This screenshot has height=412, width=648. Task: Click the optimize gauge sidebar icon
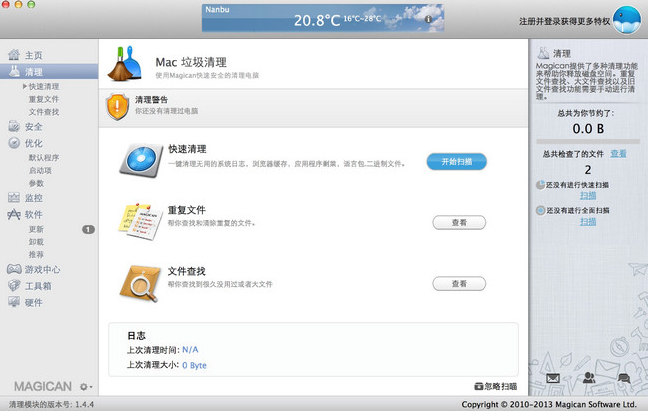click(14, 143)
